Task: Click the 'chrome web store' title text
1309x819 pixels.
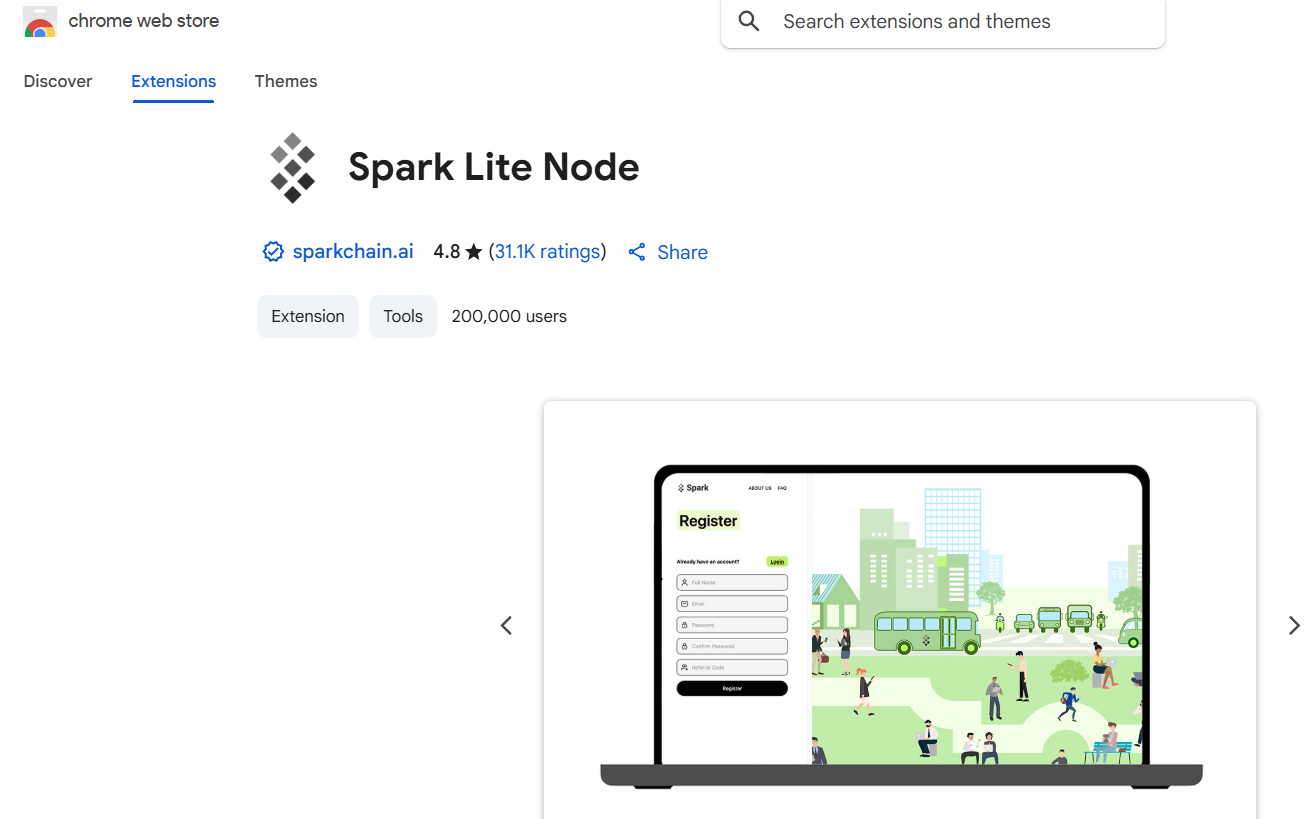Action: pyautogui.click(x=144, y=21)
